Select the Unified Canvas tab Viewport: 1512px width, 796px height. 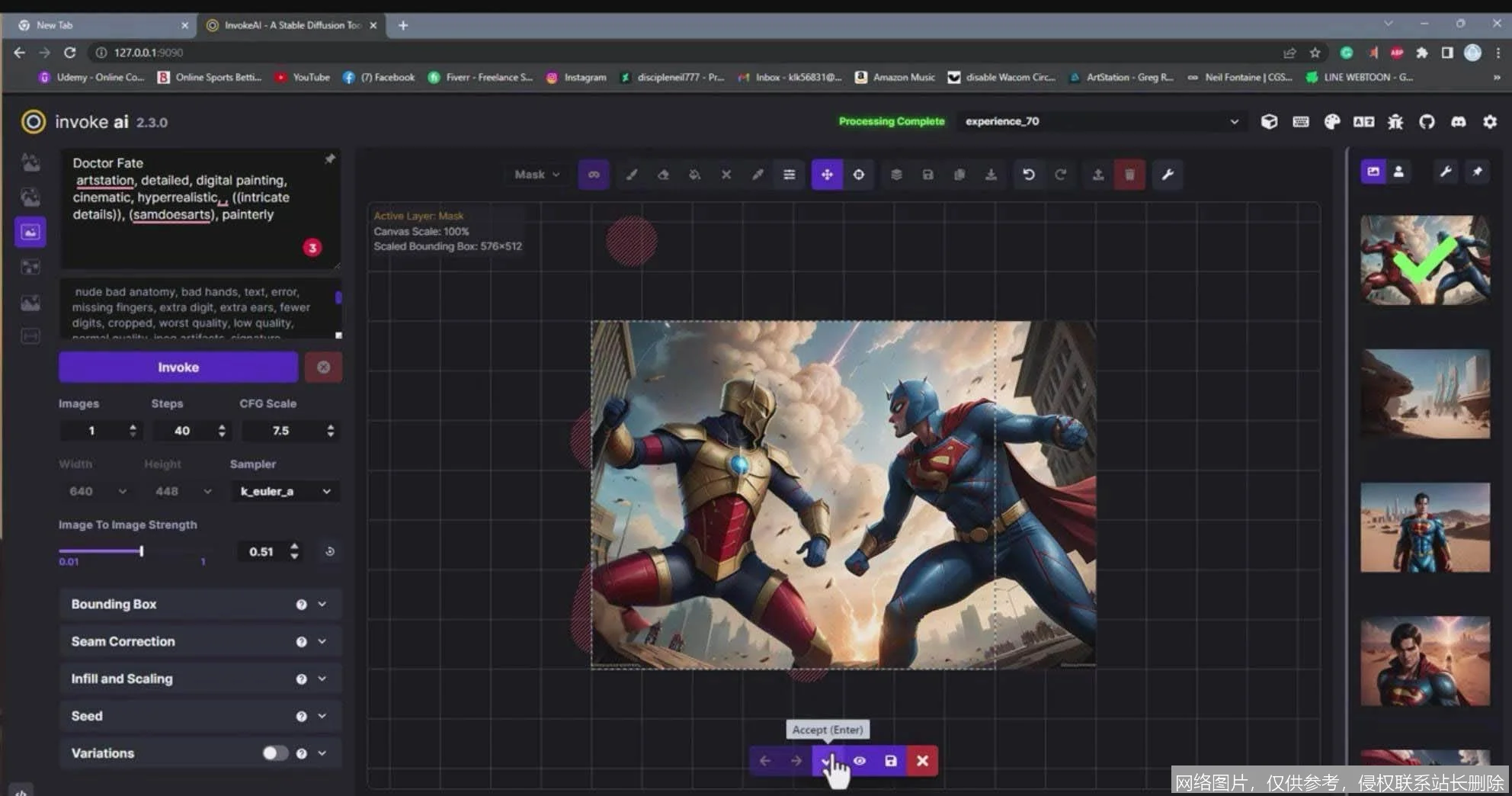point(30,232)
